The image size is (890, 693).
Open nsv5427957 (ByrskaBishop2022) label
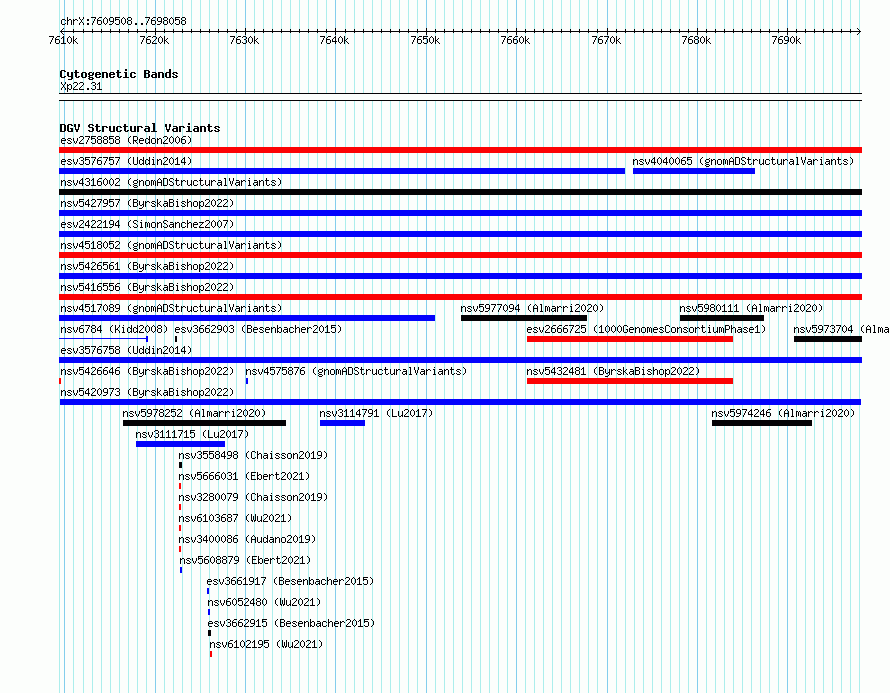[x=147, y=203]
